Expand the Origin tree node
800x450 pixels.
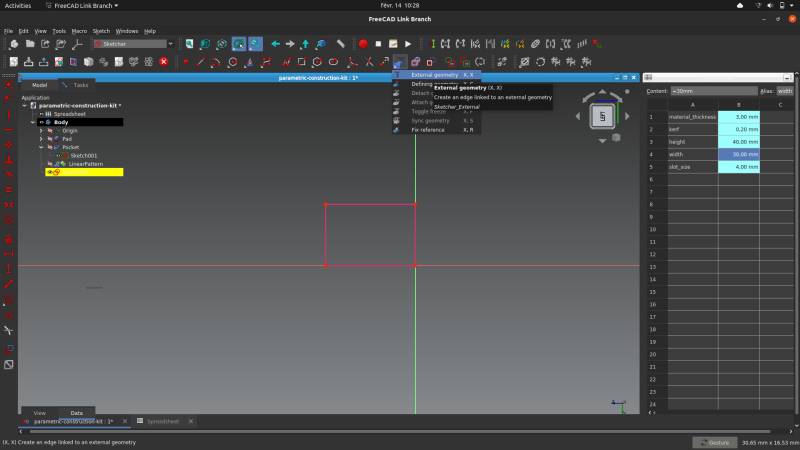(41, 131)
